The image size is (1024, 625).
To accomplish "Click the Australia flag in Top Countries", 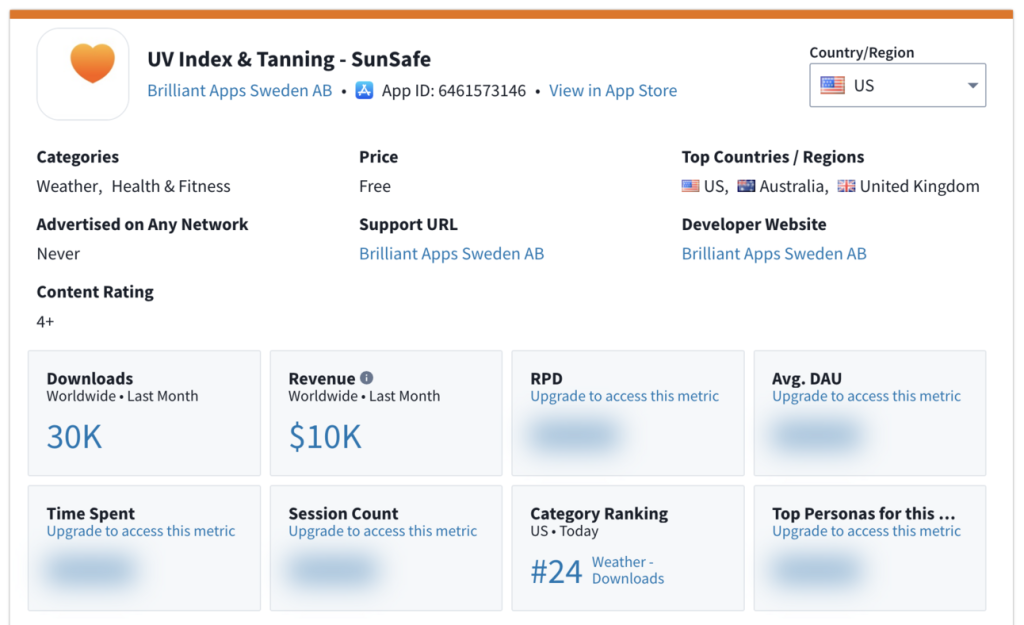I will 746,186.
